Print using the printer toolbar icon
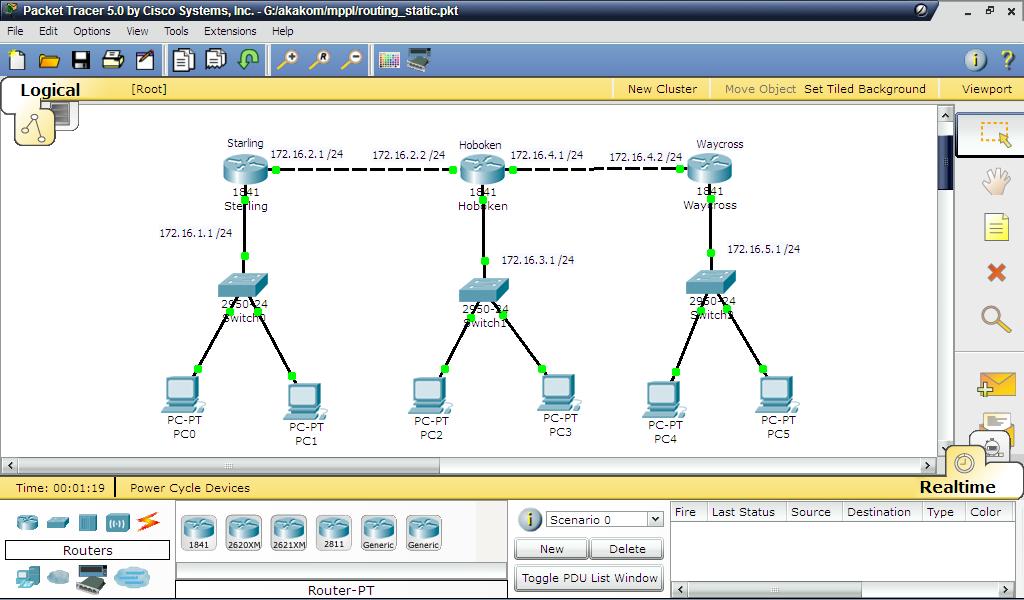 pos(113,60)
